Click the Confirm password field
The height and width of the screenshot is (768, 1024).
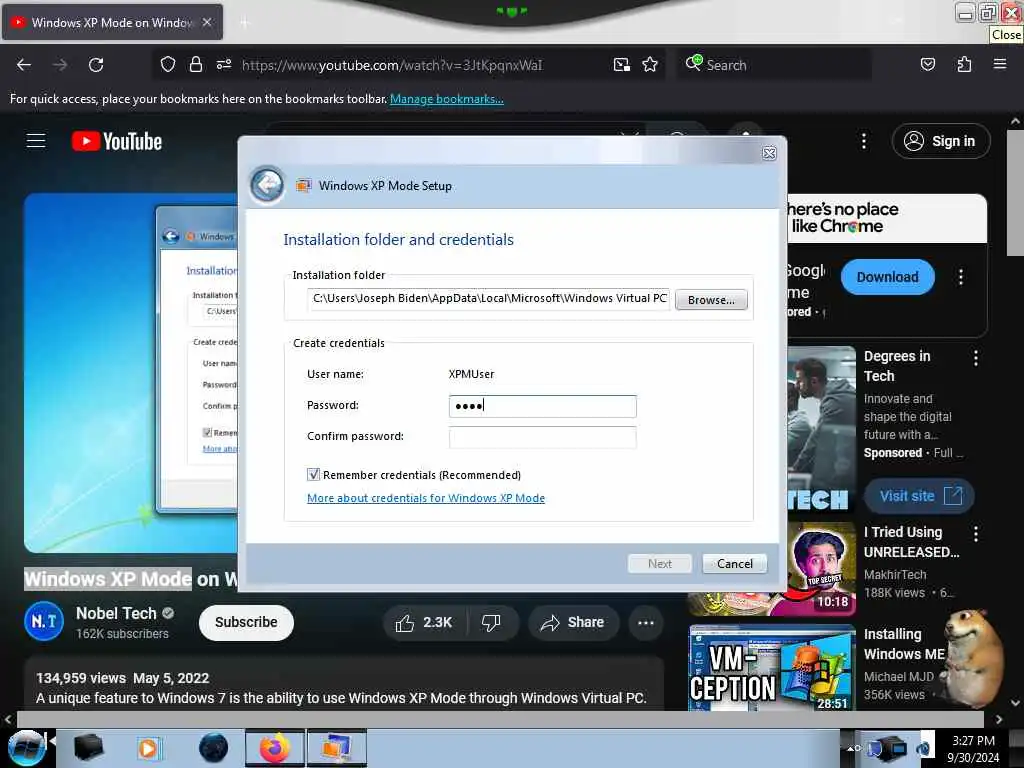pyautogui.click(x=543, y=437)
